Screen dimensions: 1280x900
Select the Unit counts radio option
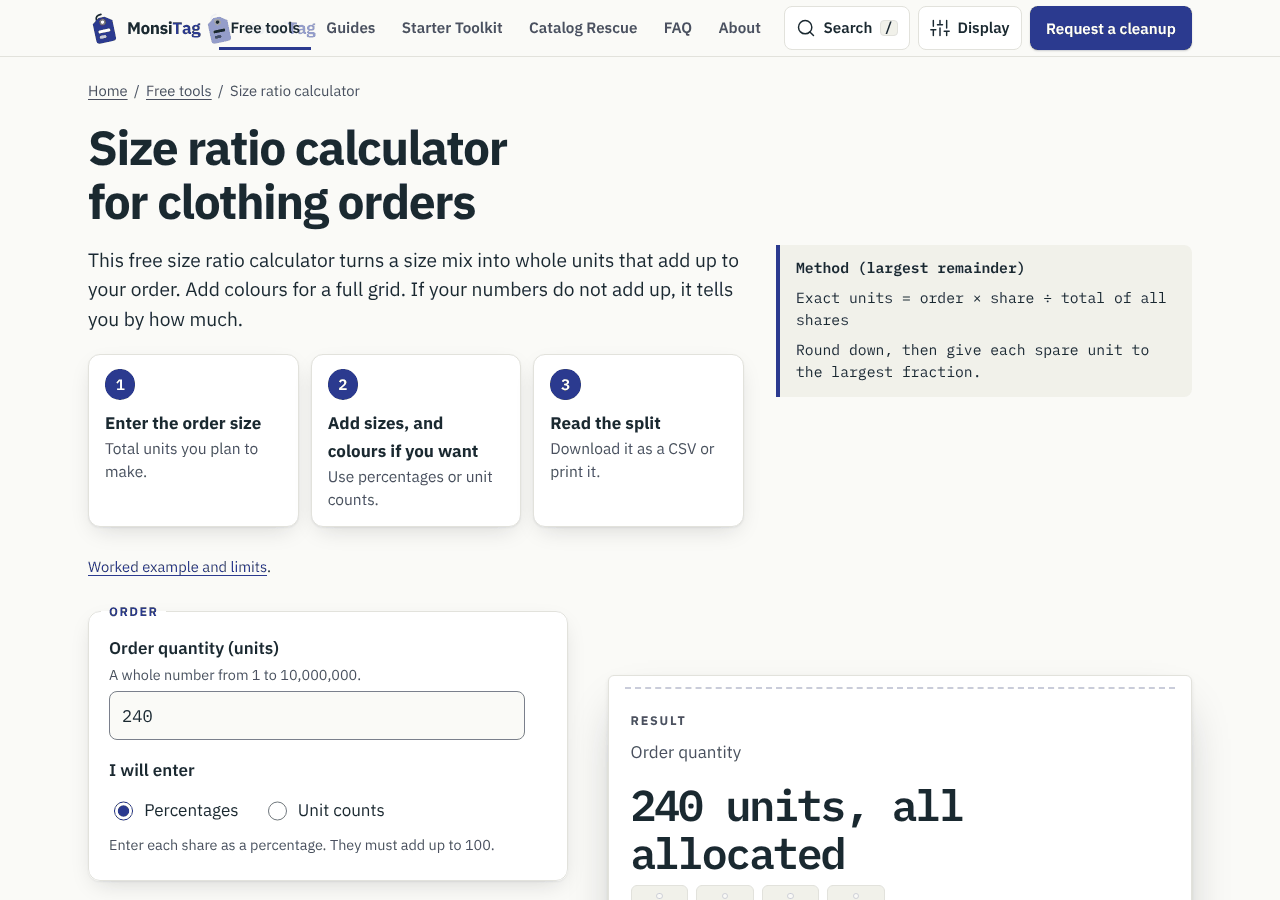[x=278, y=811]
